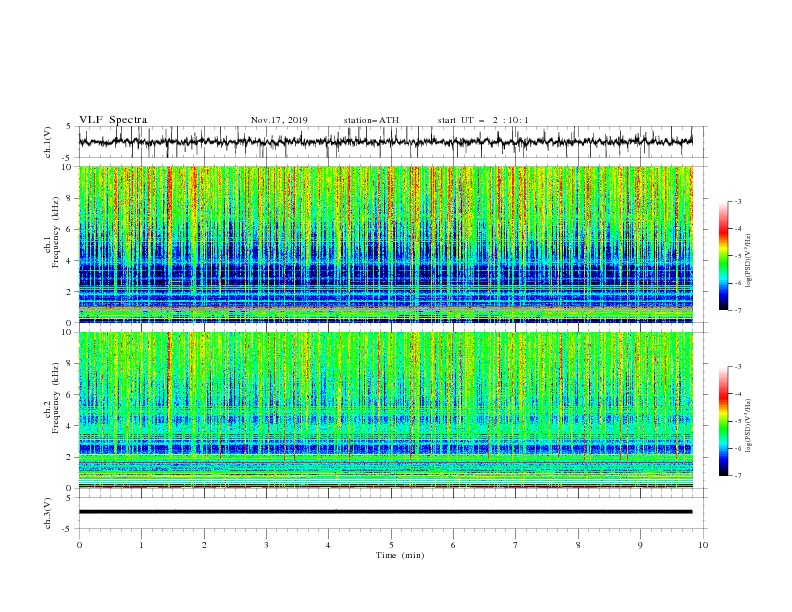Click the ch.1 spectrogram panel

(385, 244)
